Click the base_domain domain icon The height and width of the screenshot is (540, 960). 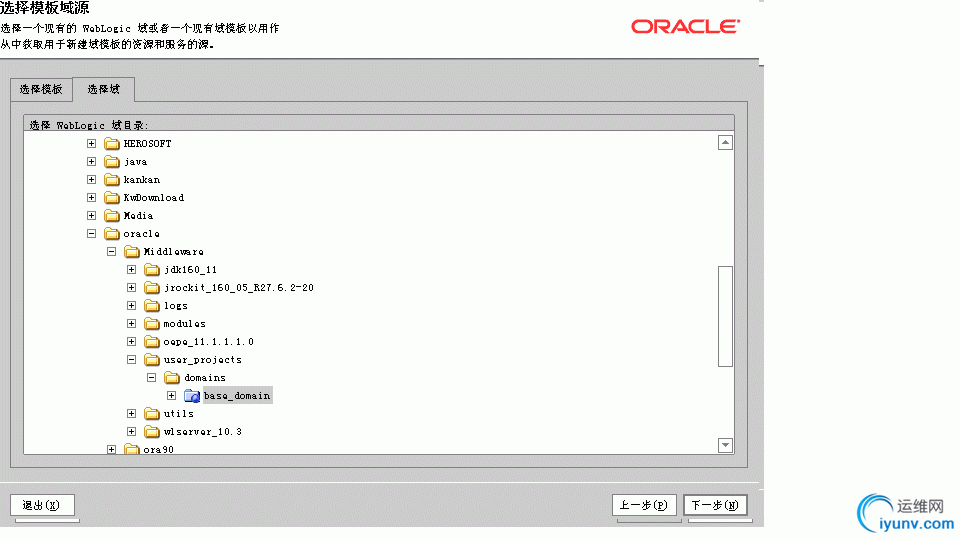pyautogui.click(x=192, y=396)
